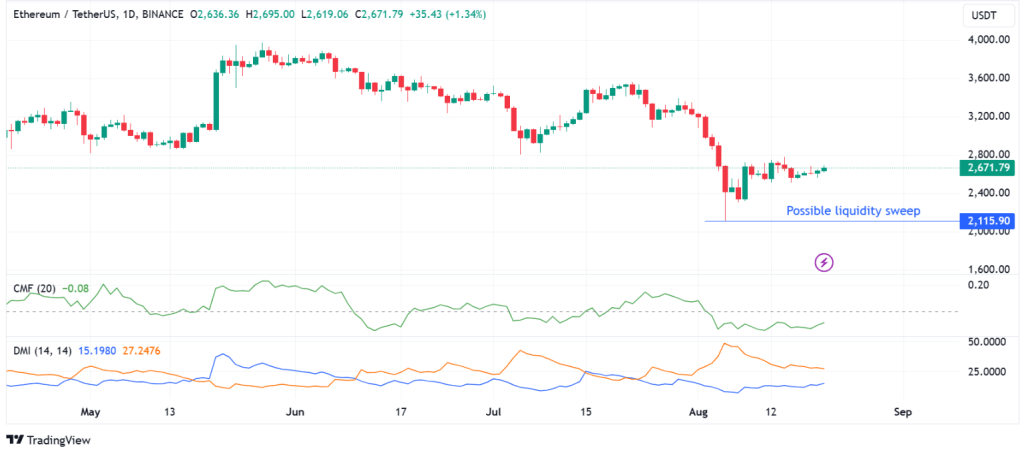This screenshot has height=451, width=1024.
Task: Click the Aug label on time axis
Action: 700,412
